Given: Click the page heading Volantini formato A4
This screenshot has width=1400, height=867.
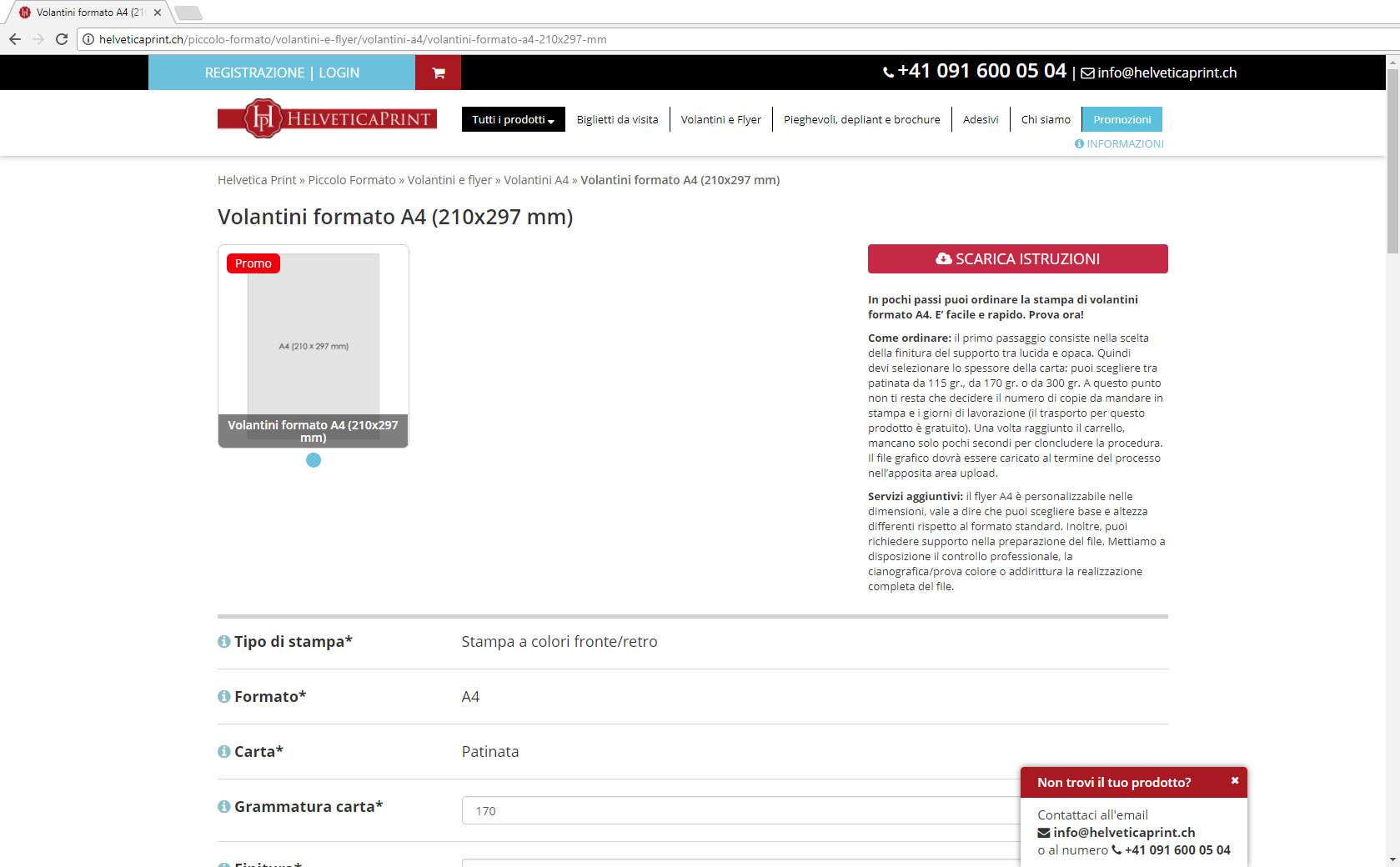Looking at the screenshot, I should pyautogui.click(x=395, y=217).
